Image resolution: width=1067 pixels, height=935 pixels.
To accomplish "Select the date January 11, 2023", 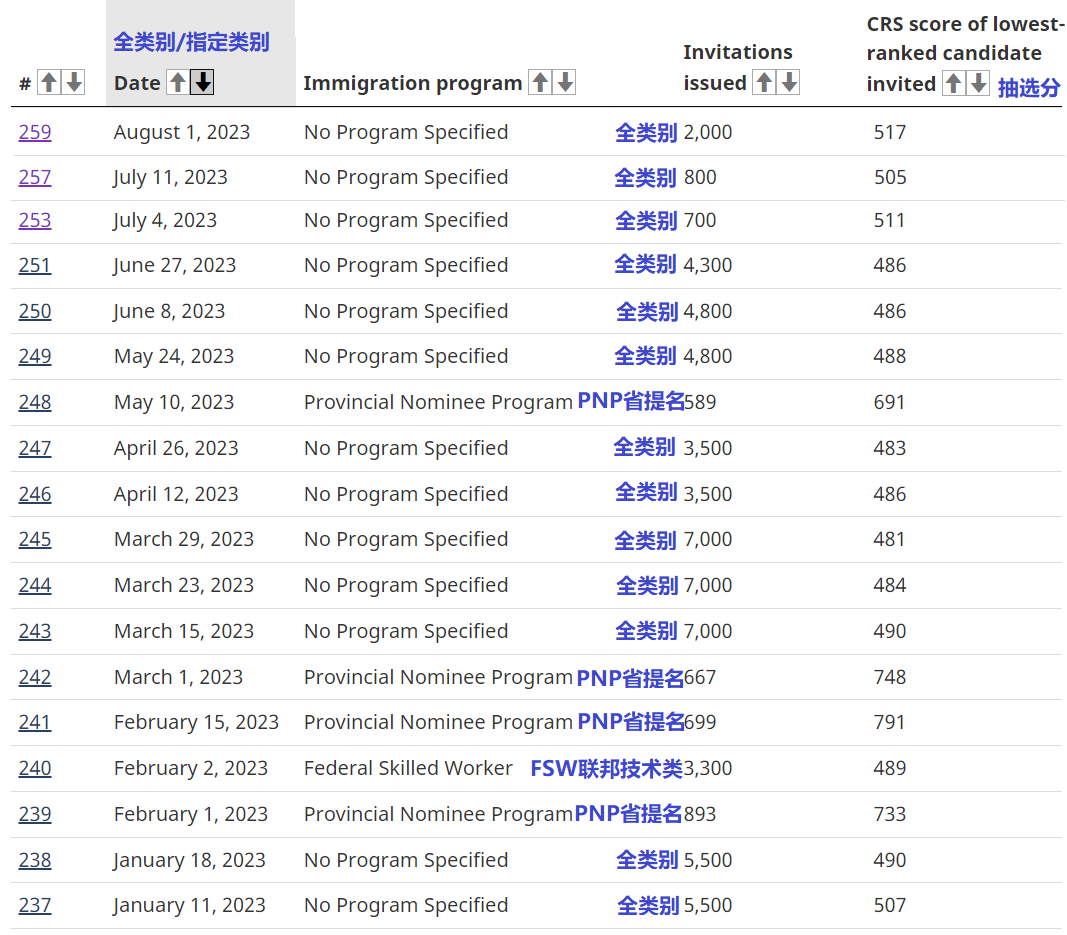I will coord(189,906).
